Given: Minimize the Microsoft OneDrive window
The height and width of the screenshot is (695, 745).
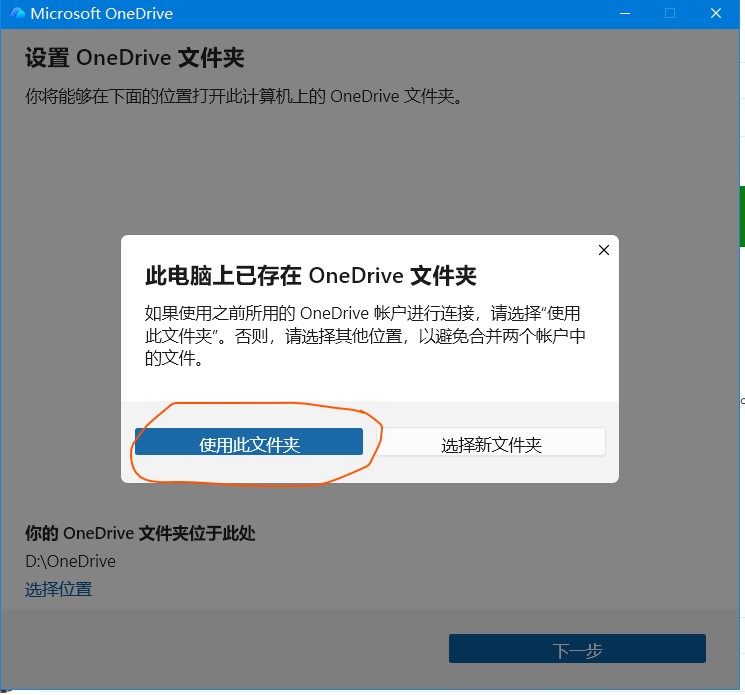Looking at the screenshot, I should 625,13.
